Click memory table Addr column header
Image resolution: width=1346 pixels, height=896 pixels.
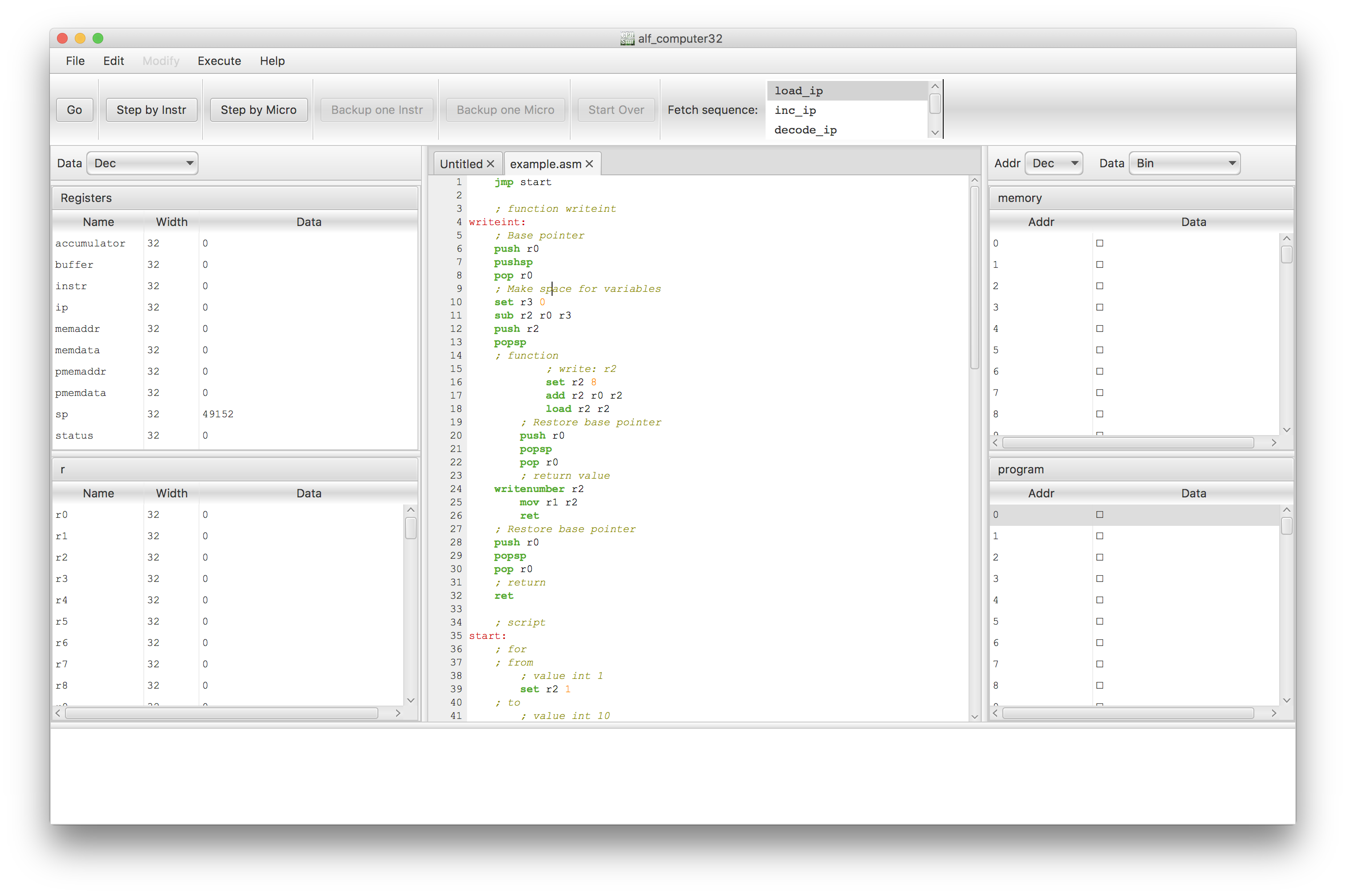point(1041,222)
